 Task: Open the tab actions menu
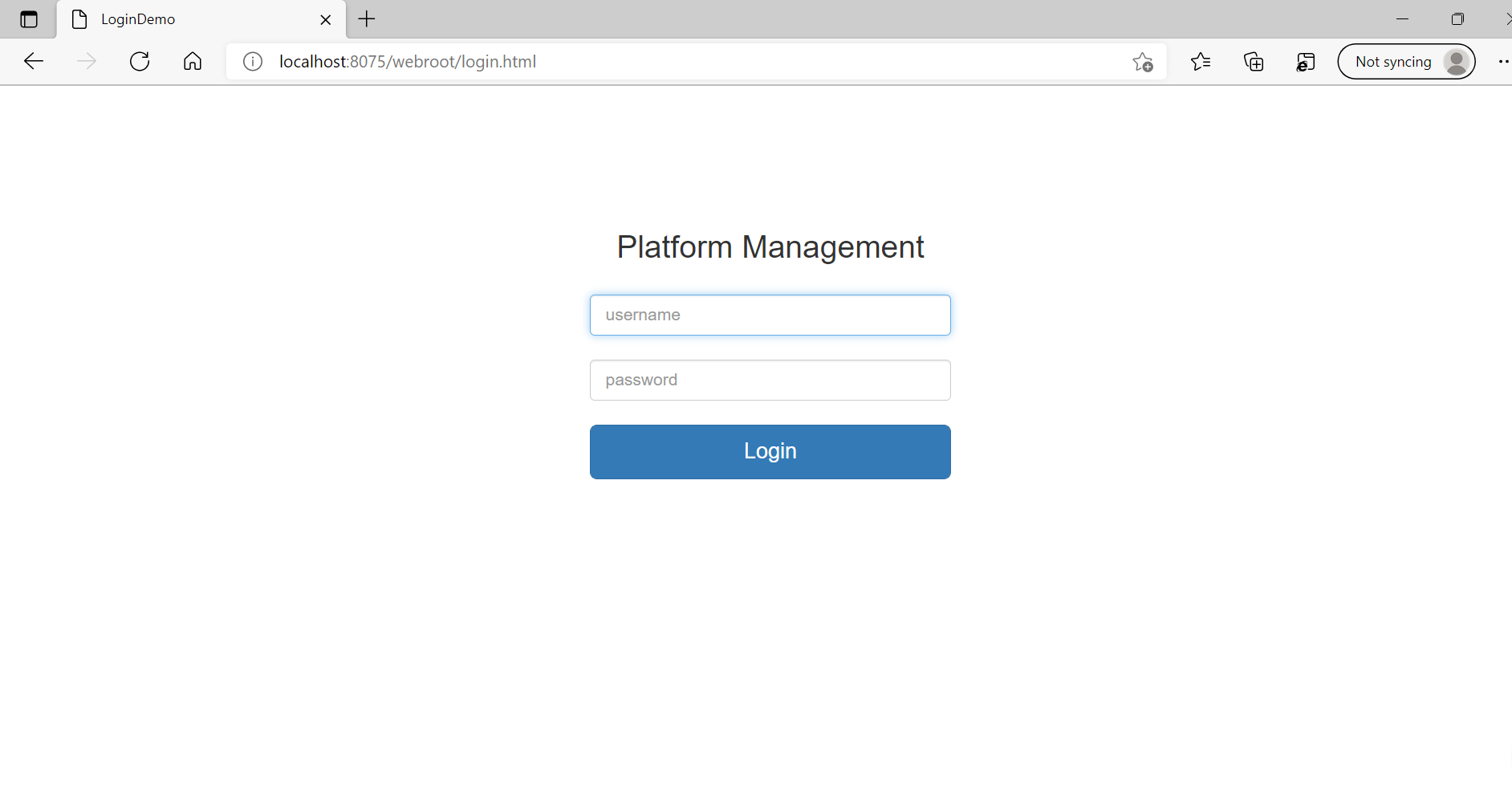point(30,19)
